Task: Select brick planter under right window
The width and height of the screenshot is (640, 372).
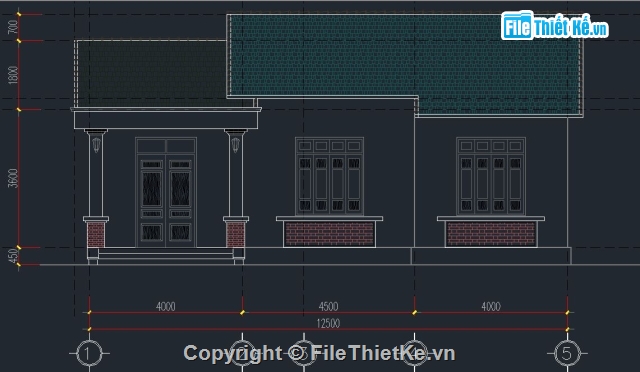Action: (x=491, y=234)
